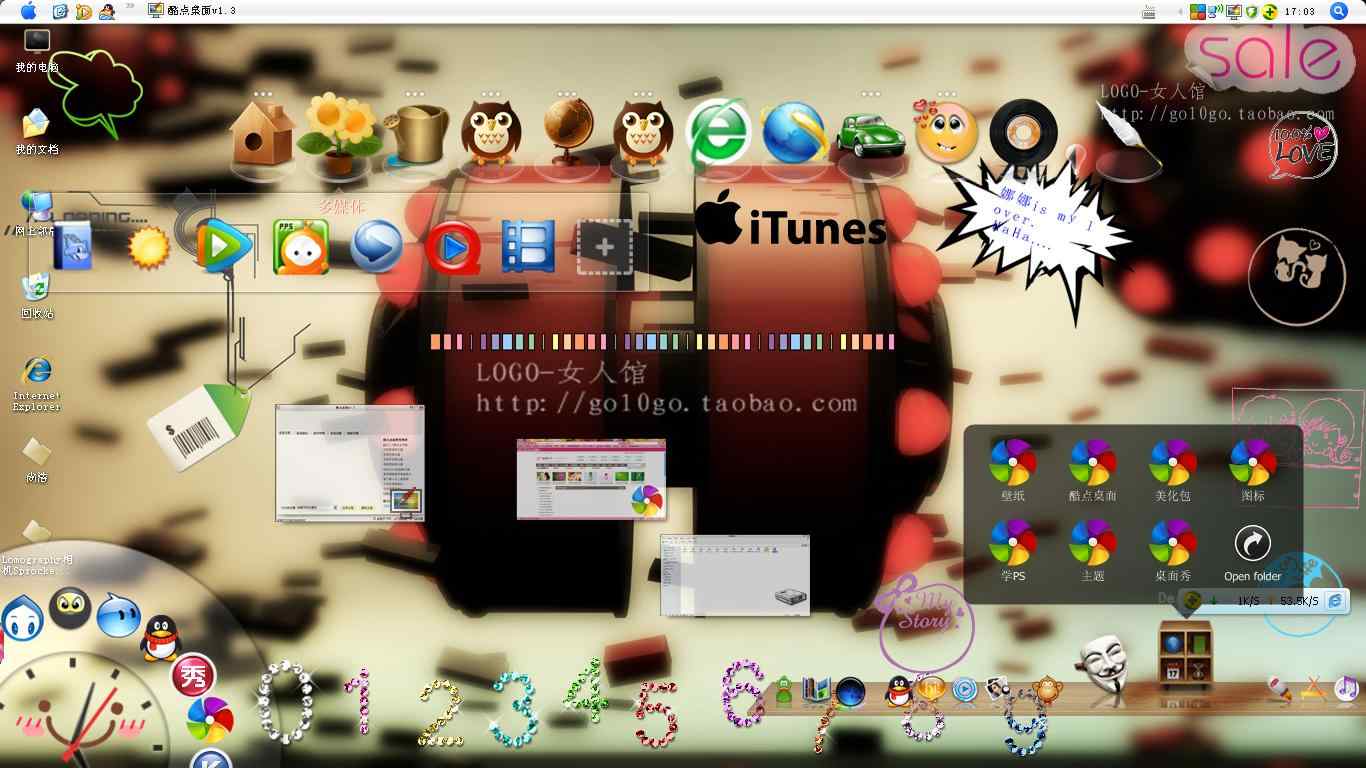This screenshot has width=1366, height=768.
Task: Open the 主题 folder item
Action: 1092,551
